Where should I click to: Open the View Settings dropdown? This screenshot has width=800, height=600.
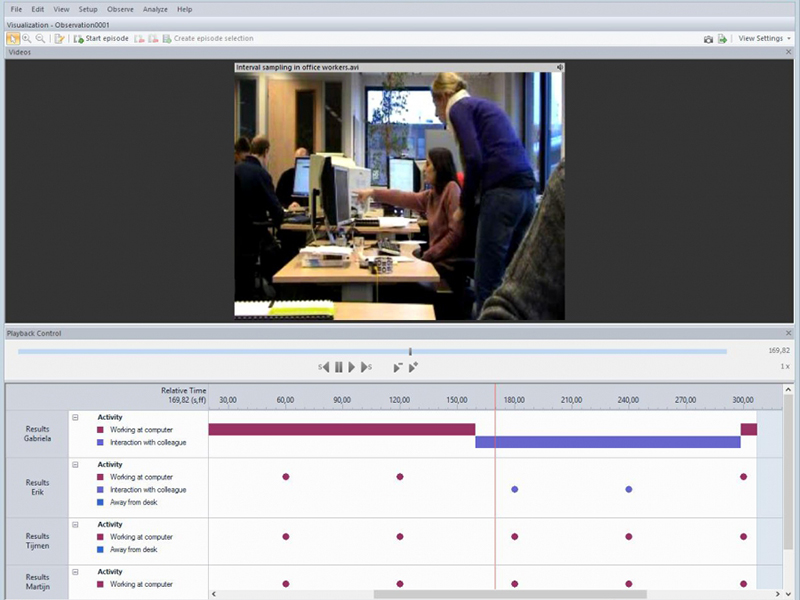(764, 39)
